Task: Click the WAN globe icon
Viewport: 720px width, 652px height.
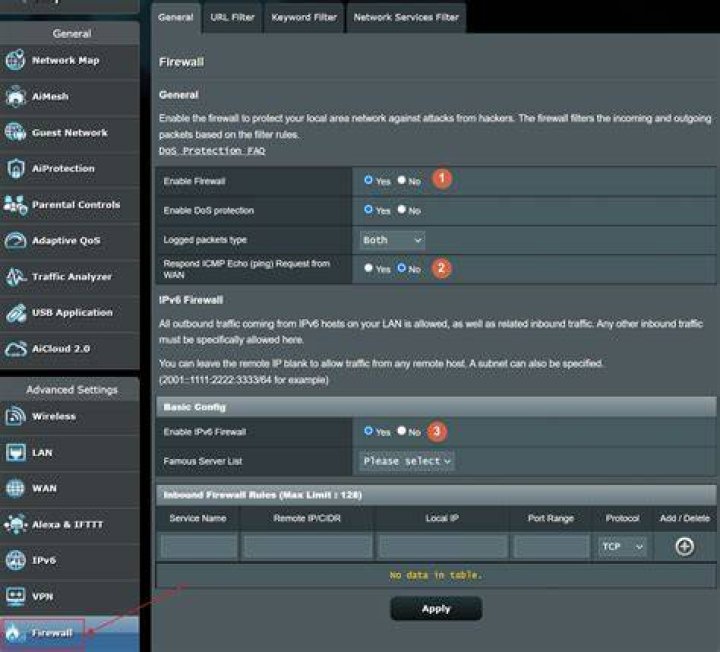Action: [15, 488]
